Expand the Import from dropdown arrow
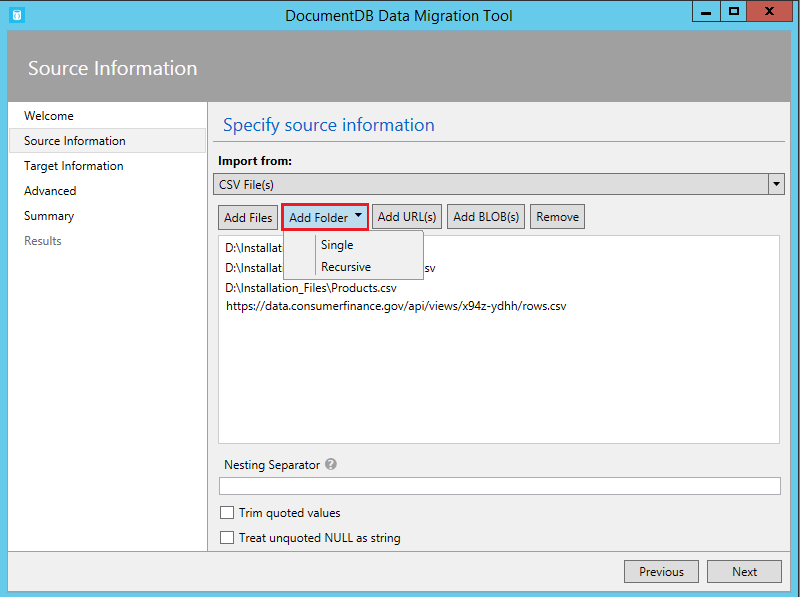The height and width of the screenshot is (597, 800). (x=776, y=185)
